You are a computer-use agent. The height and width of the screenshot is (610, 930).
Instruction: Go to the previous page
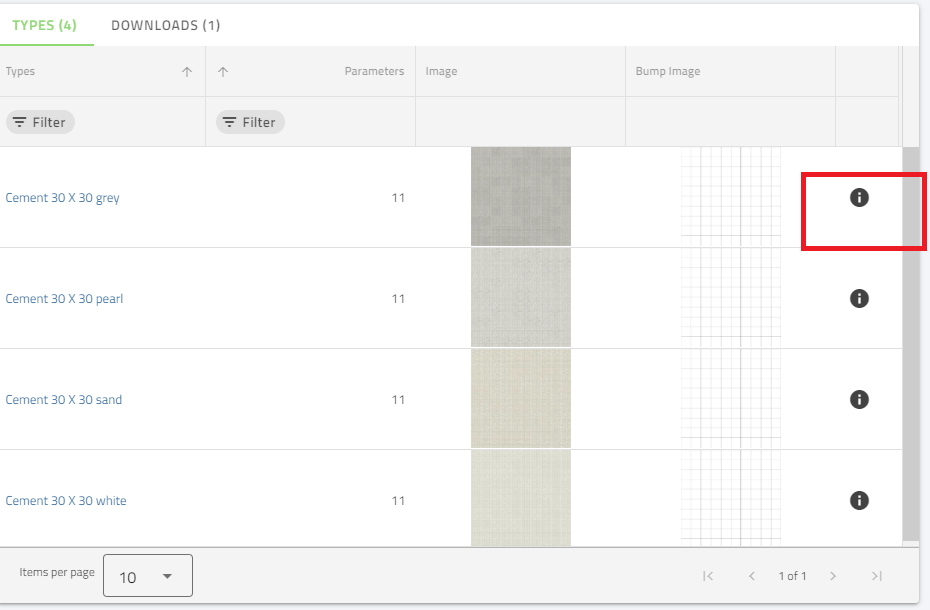point(752,576)
